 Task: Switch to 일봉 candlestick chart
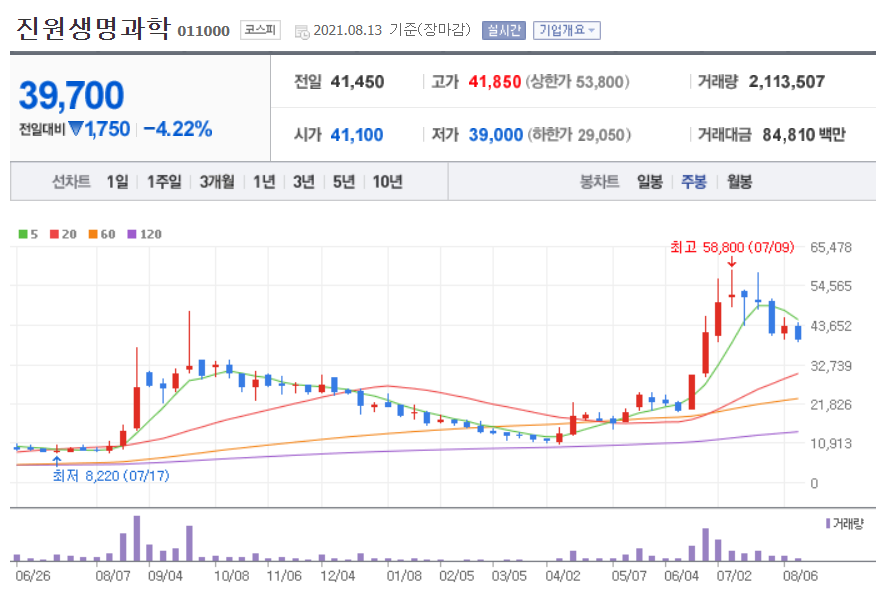[650, 182]
